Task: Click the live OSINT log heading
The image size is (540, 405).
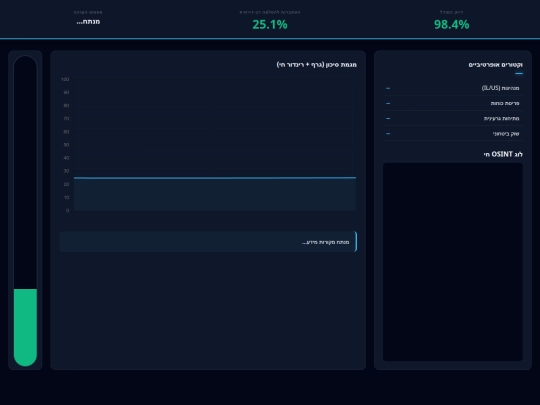Action: click(503, 154)
